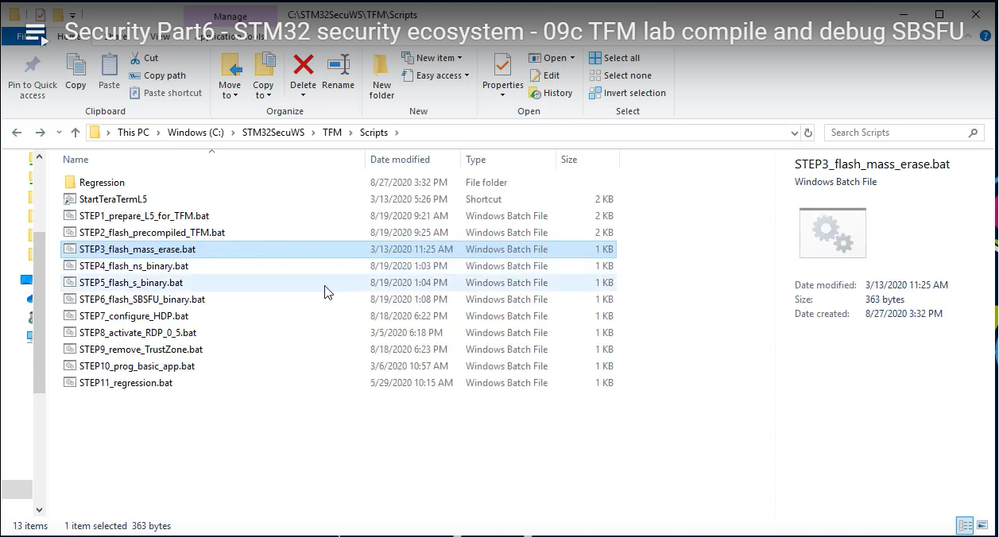Screen dimensions: 999x537
Task: Open file History
Action: point(550,93)
